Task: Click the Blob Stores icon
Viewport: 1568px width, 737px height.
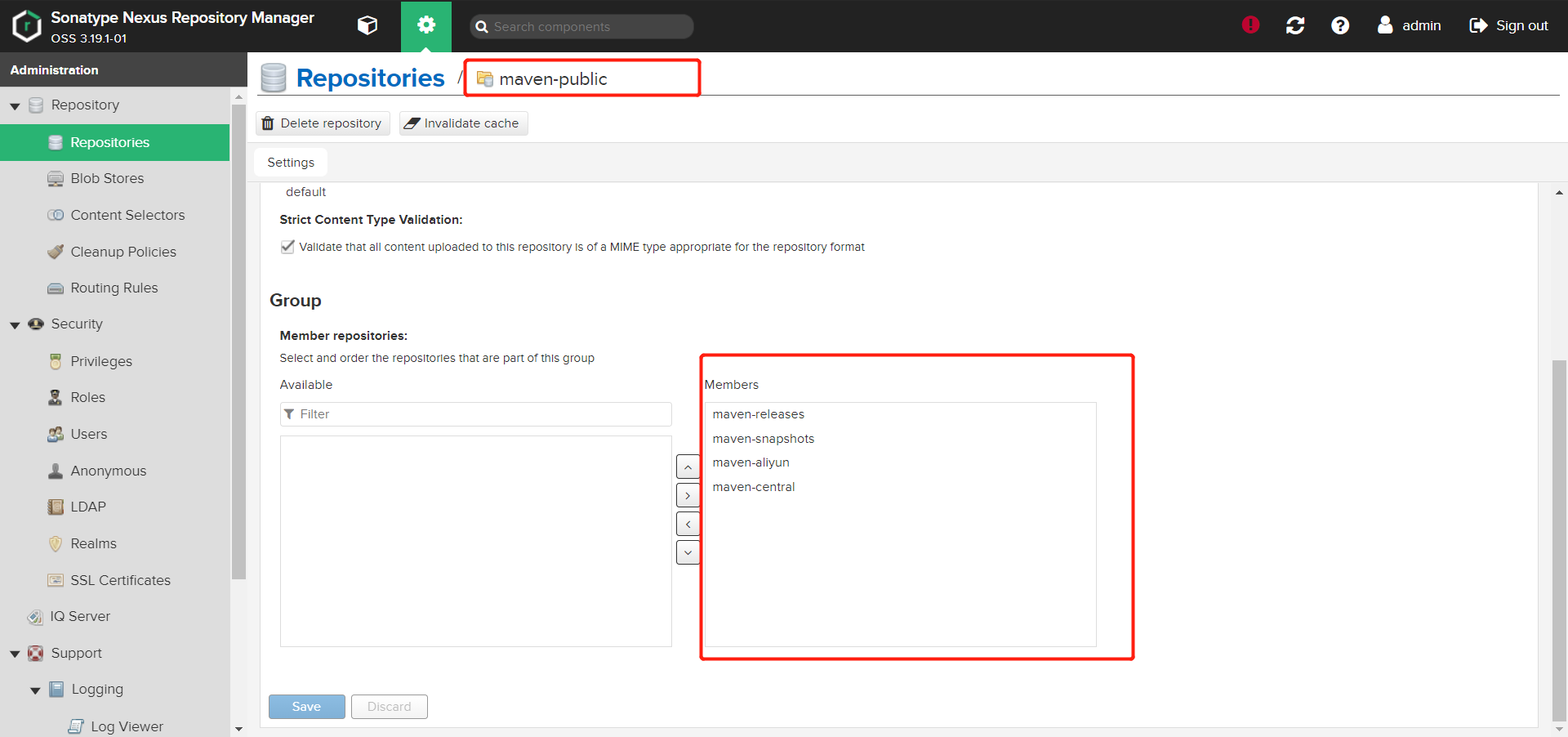Action: click(x=56, y=179)
